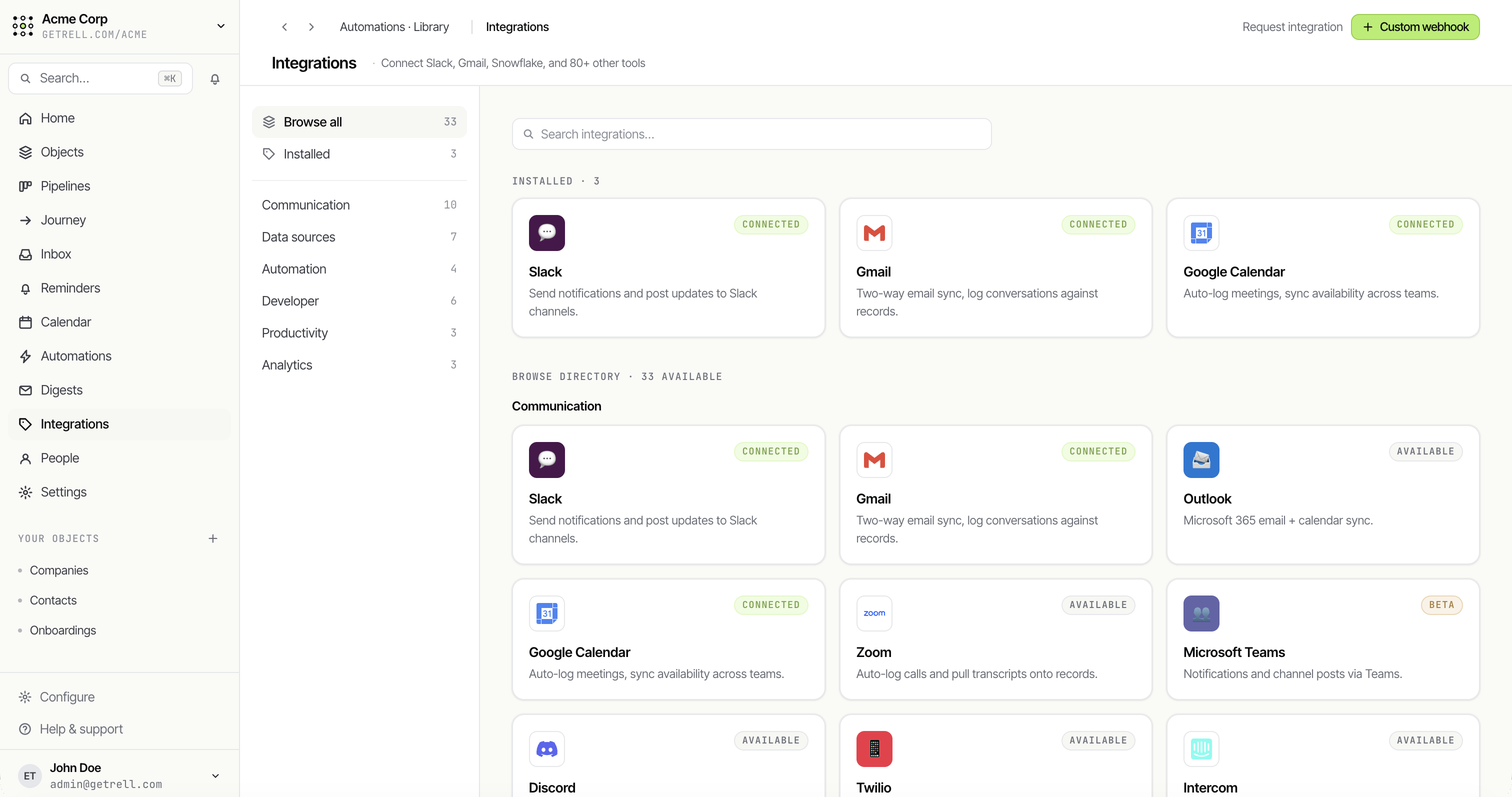Open Journey from the sidebar
Image resolution: width=1512 pixels, height=797 pixels.
pos(119,220)
